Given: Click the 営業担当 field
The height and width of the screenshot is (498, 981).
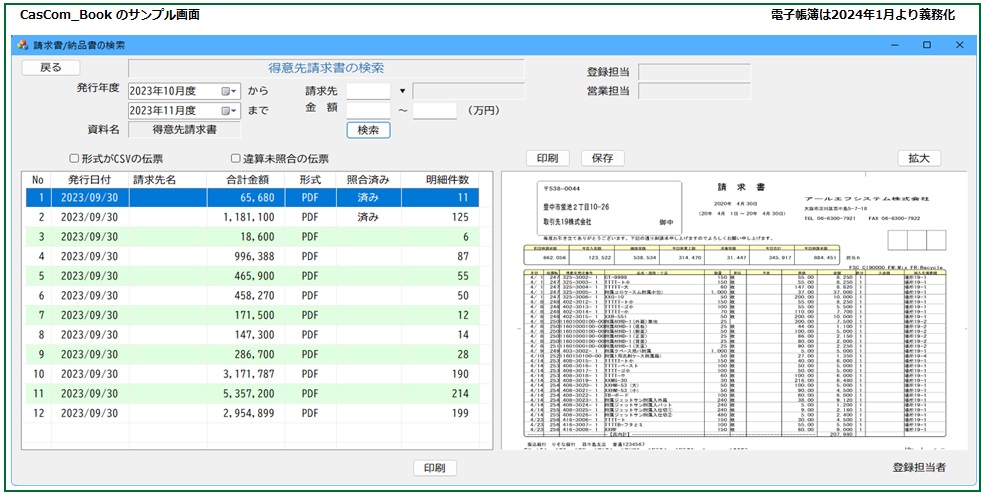Looking at the screenshot, I should pyautogui.click(x=694, y=91).
